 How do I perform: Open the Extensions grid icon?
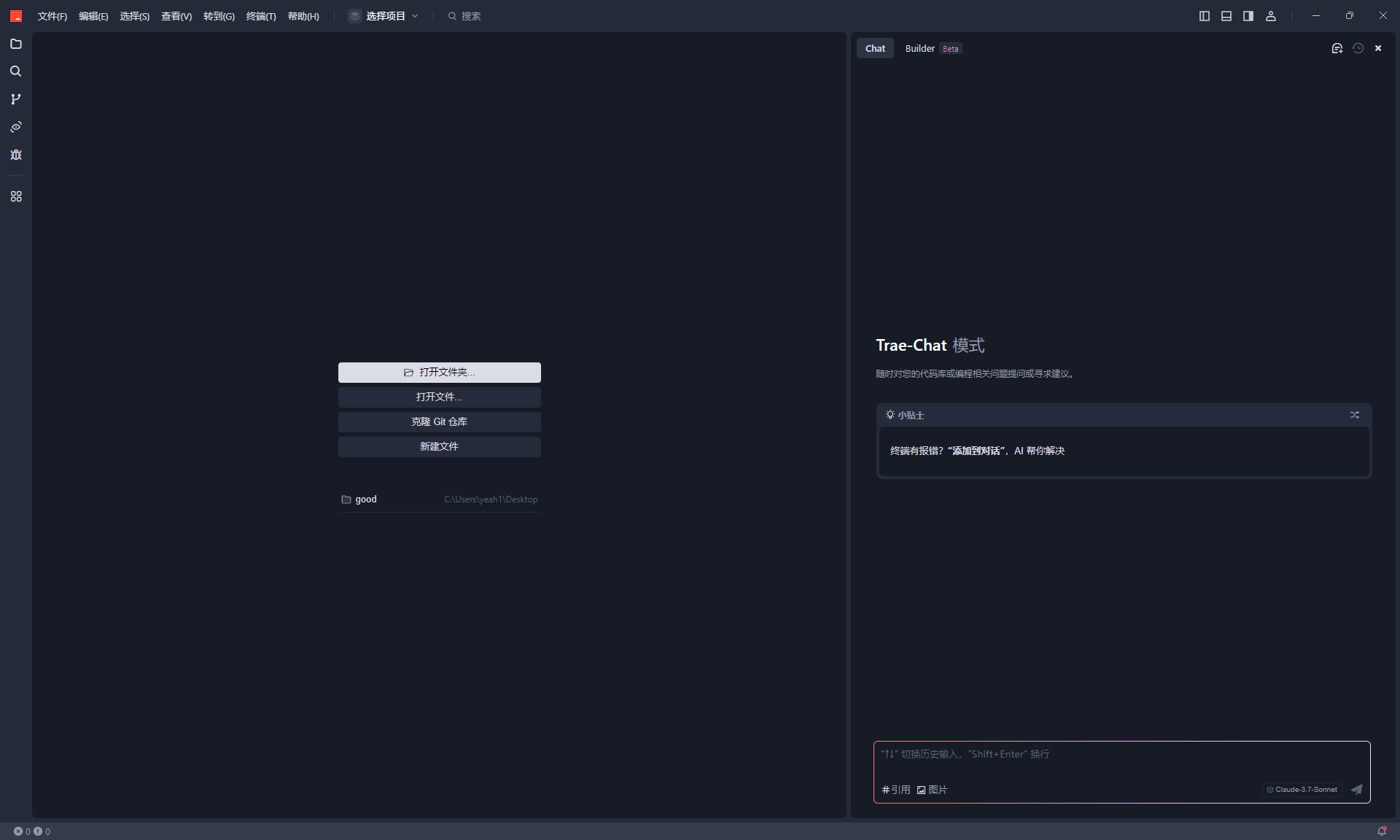(x=16, y=197)
